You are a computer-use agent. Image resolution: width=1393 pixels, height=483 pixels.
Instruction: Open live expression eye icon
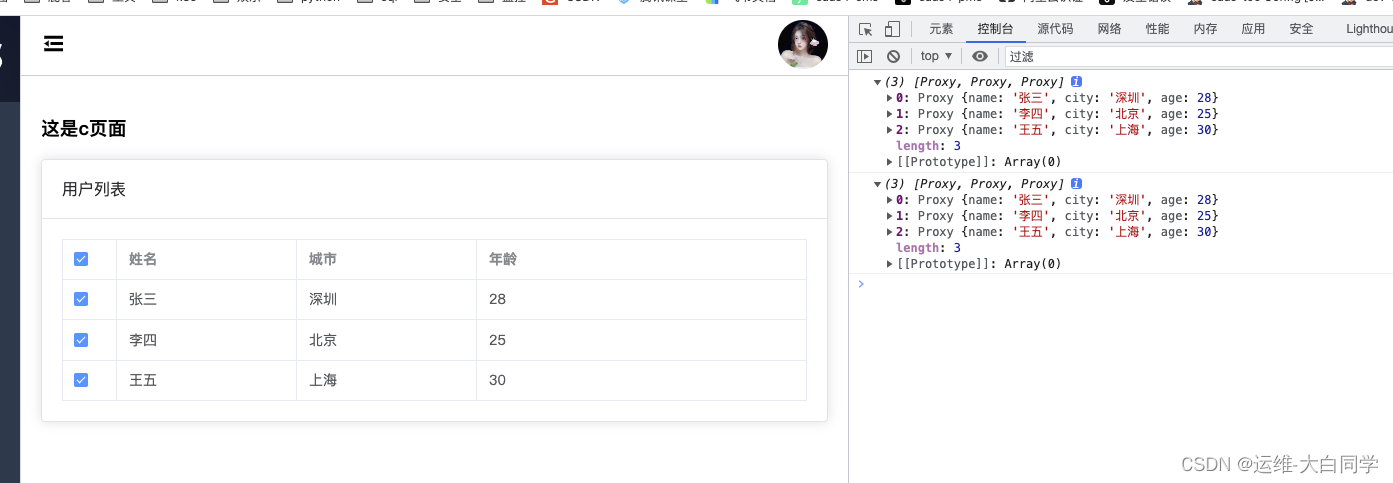[980, 56]
